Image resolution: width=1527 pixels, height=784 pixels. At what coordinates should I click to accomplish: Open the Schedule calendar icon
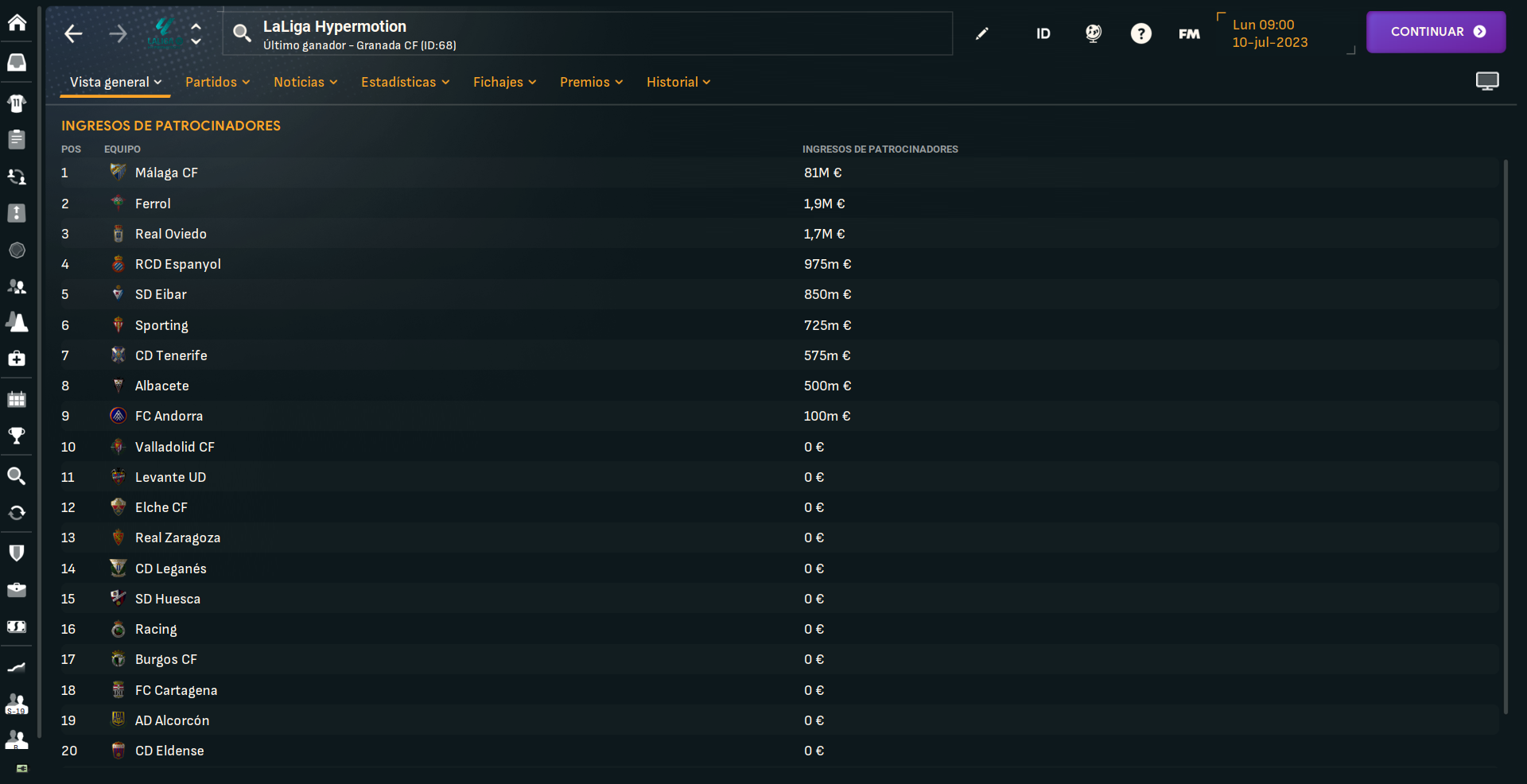pos(17,399)
